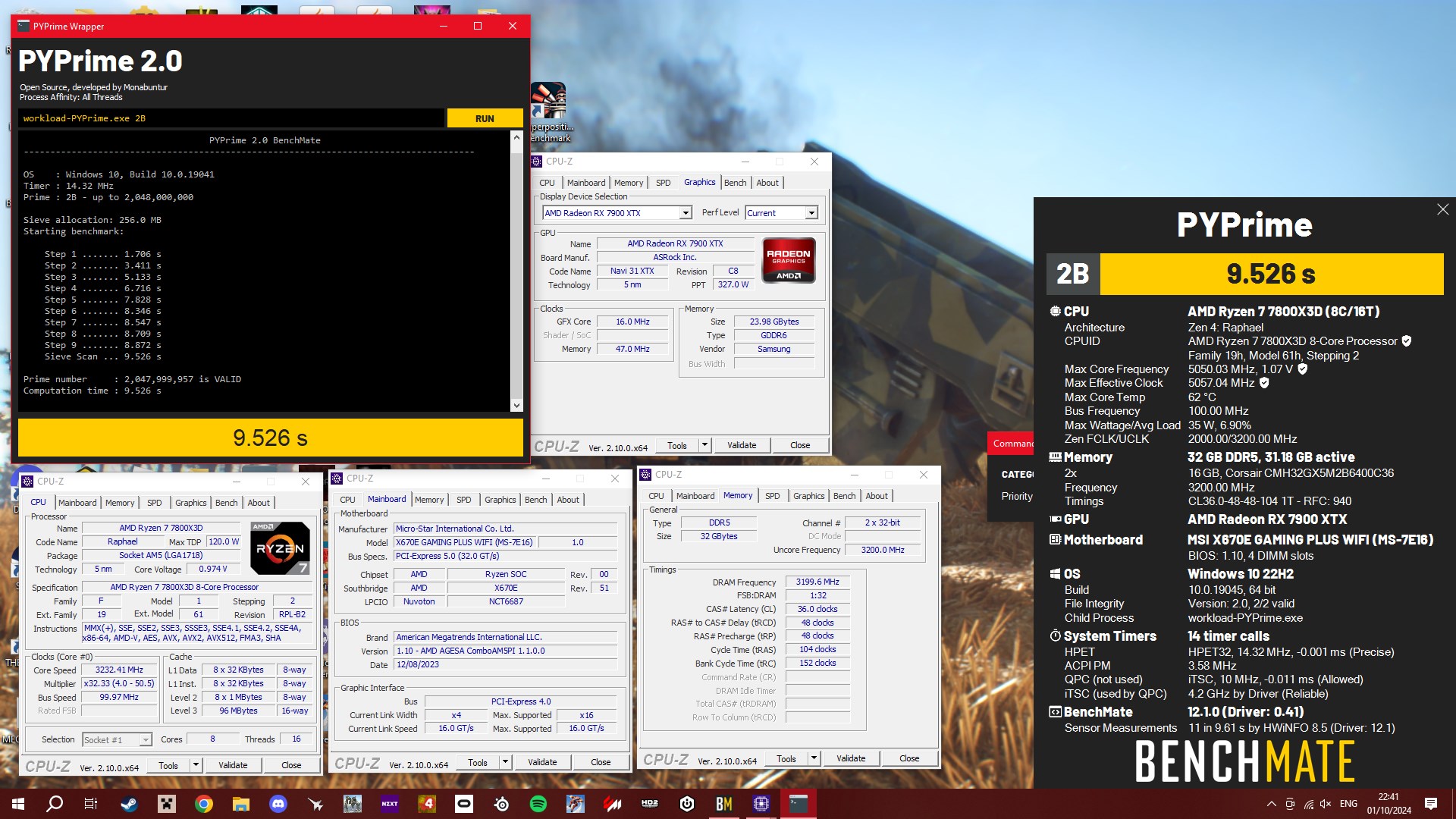The height and width of the screenshot is (819, 1456).
Task: Click Tools button in CPU-Z Mainboard window
Action: [x=478, y=762]
